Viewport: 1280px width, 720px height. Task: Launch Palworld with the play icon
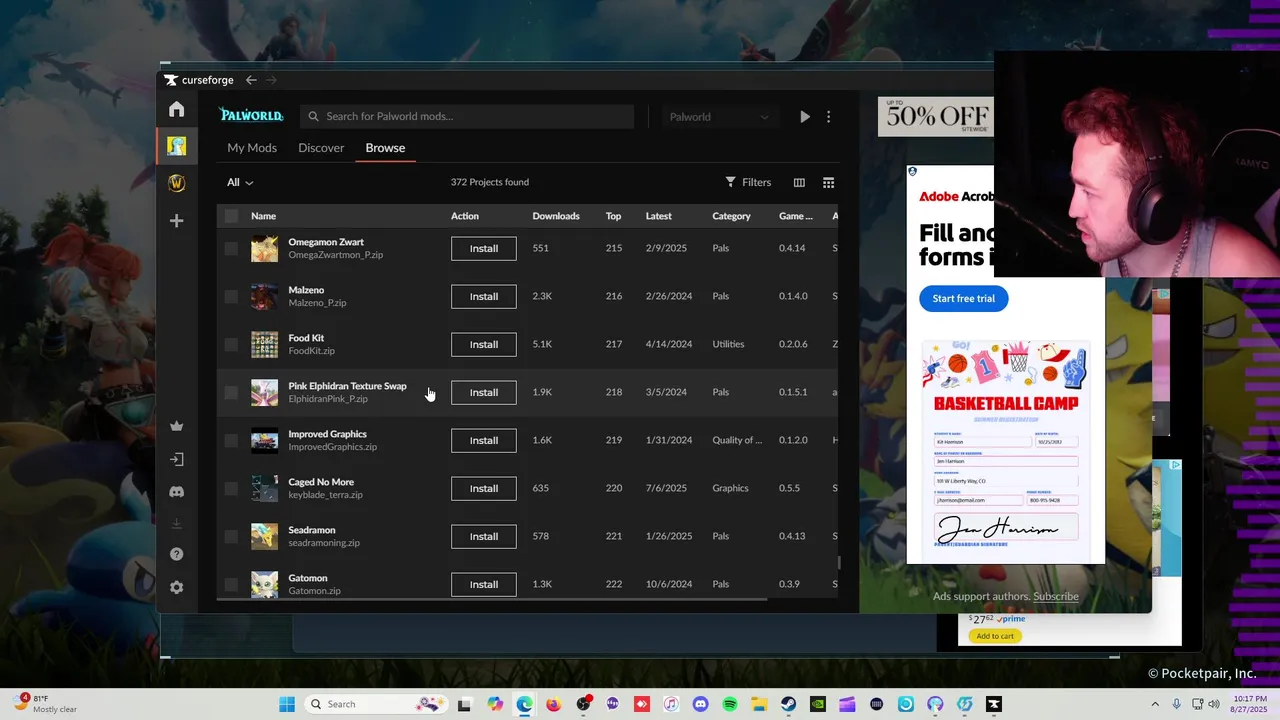805,117
